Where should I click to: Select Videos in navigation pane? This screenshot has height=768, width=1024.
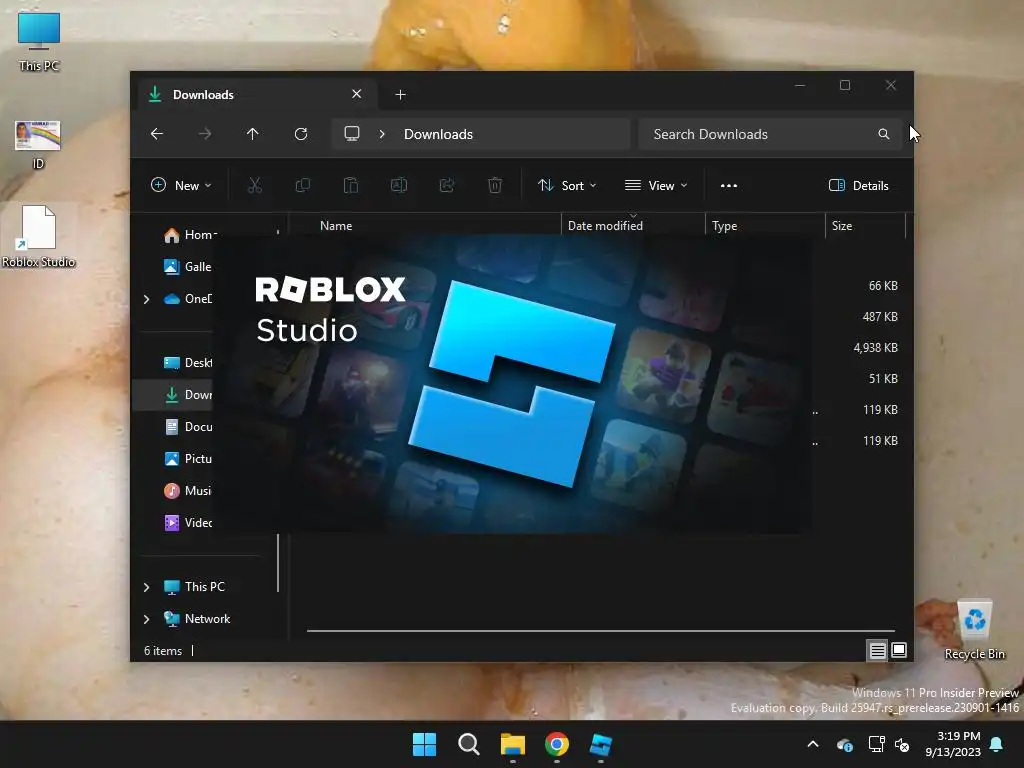click(x=187, y=522)
